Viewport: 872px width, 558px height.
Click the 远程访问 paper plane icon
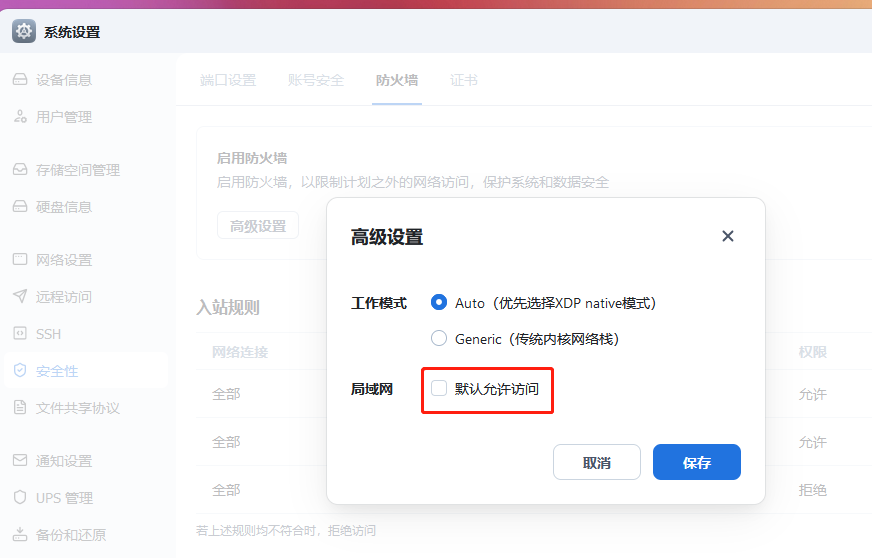(x=20, y=297)
